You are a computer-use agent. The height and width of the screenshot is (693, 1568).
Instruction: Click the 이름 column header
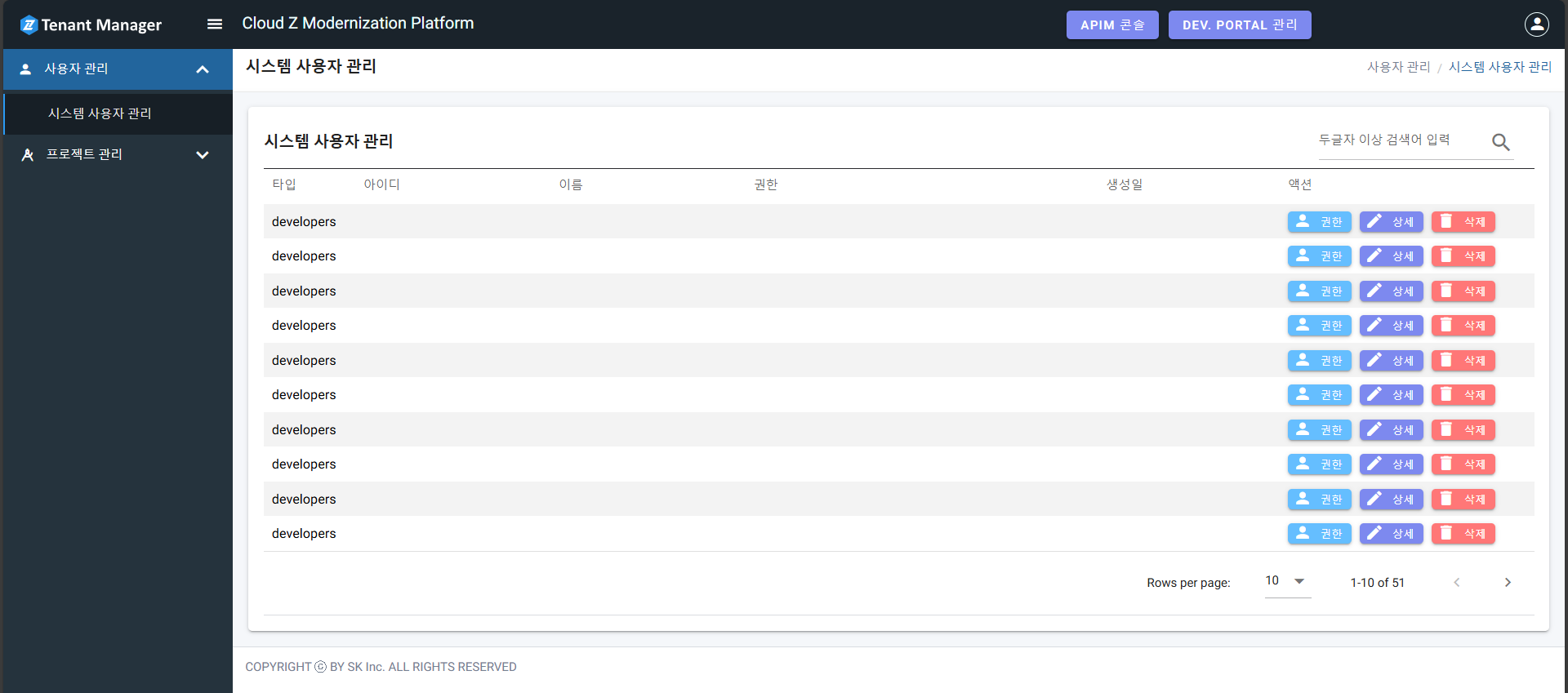pyautogui.click(x=570, y=184)
